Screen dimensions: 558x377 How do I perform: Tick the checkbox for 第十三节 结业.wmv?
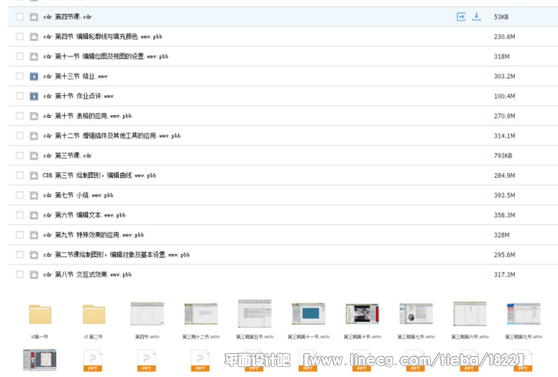(x=20, y=76)
